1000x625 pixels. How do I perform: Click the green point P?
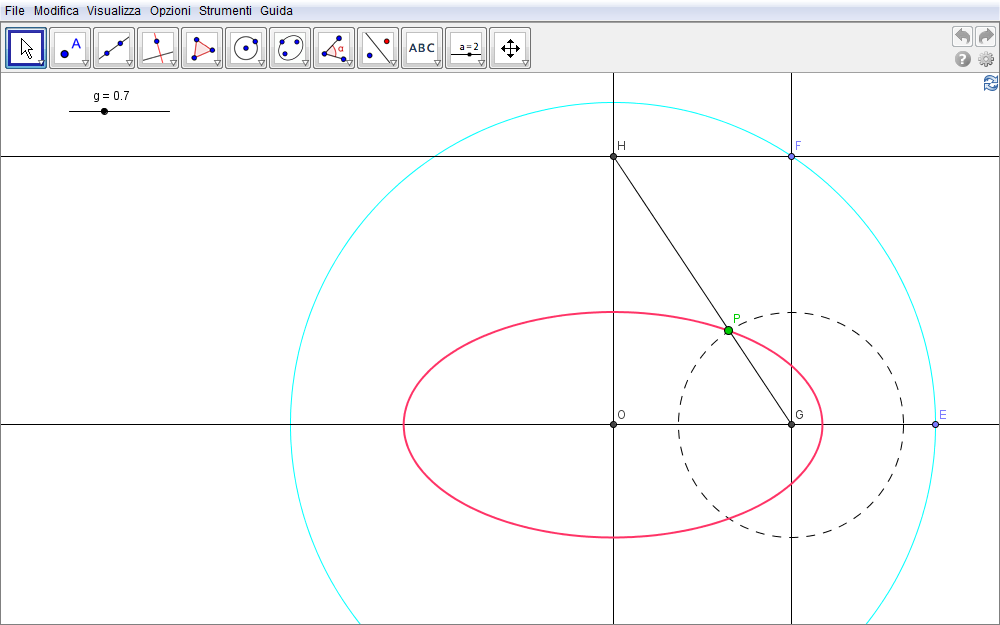point(728,330)
